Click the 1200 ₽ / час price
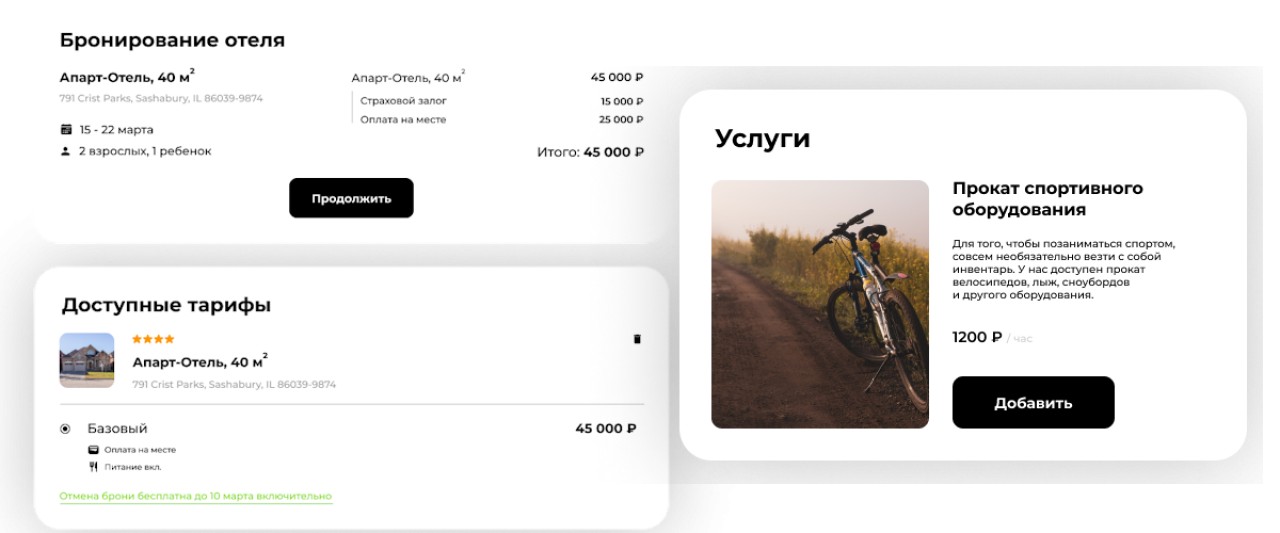This screenshot has width=1280, height=533. coord(992,338)
